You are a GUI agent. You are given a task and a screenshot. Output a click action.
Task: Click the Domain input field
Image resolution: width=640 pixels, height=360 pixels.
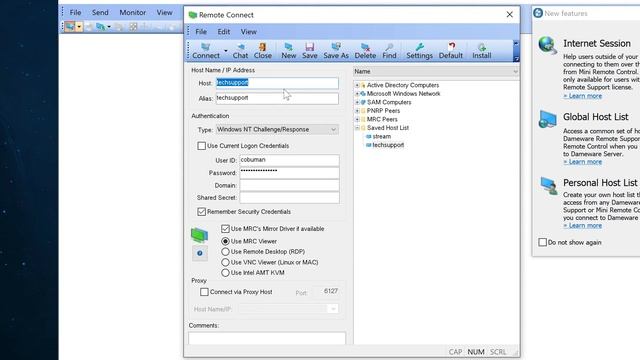point(289,185)
